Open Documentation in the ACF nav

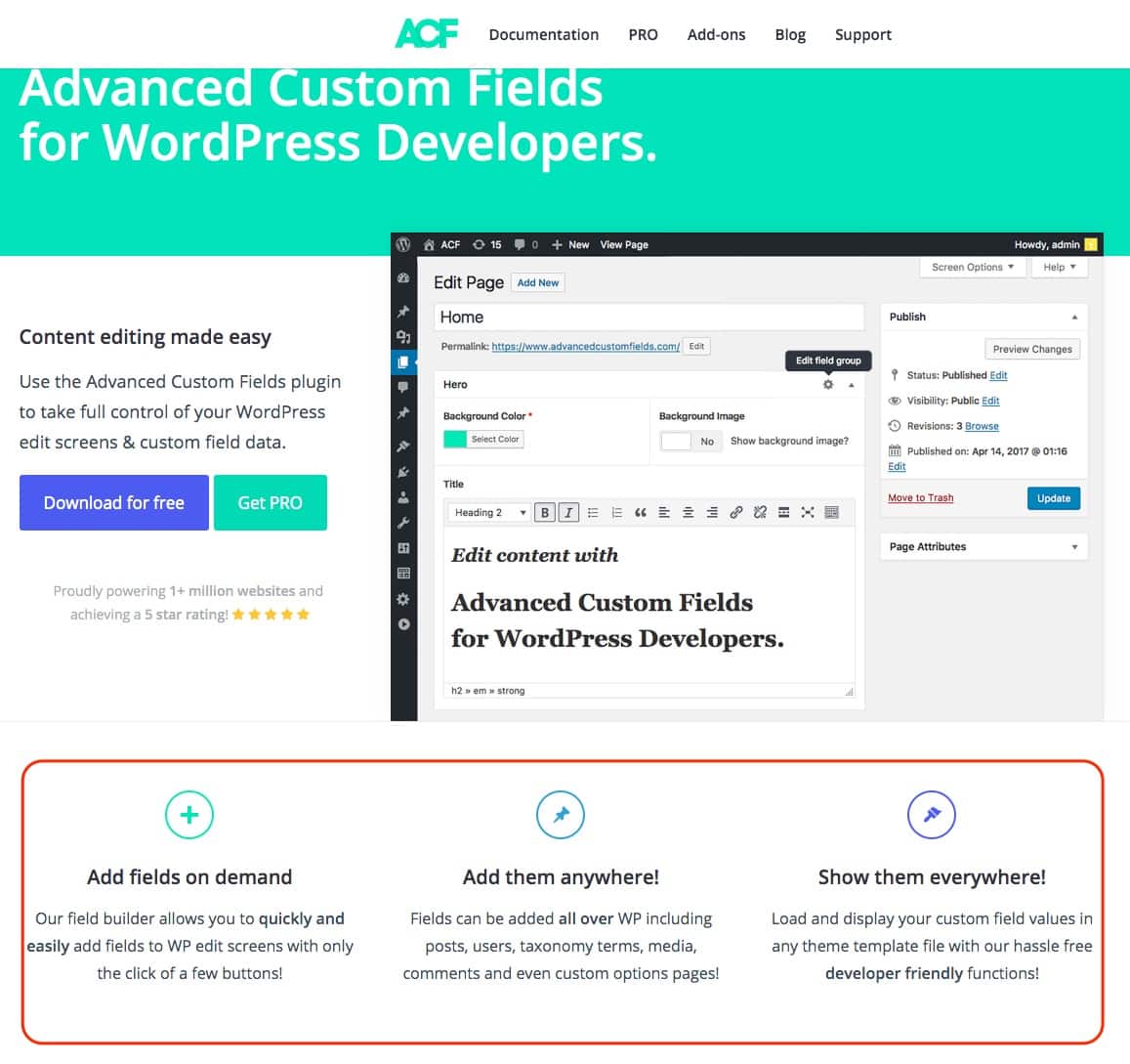(543, 34)
